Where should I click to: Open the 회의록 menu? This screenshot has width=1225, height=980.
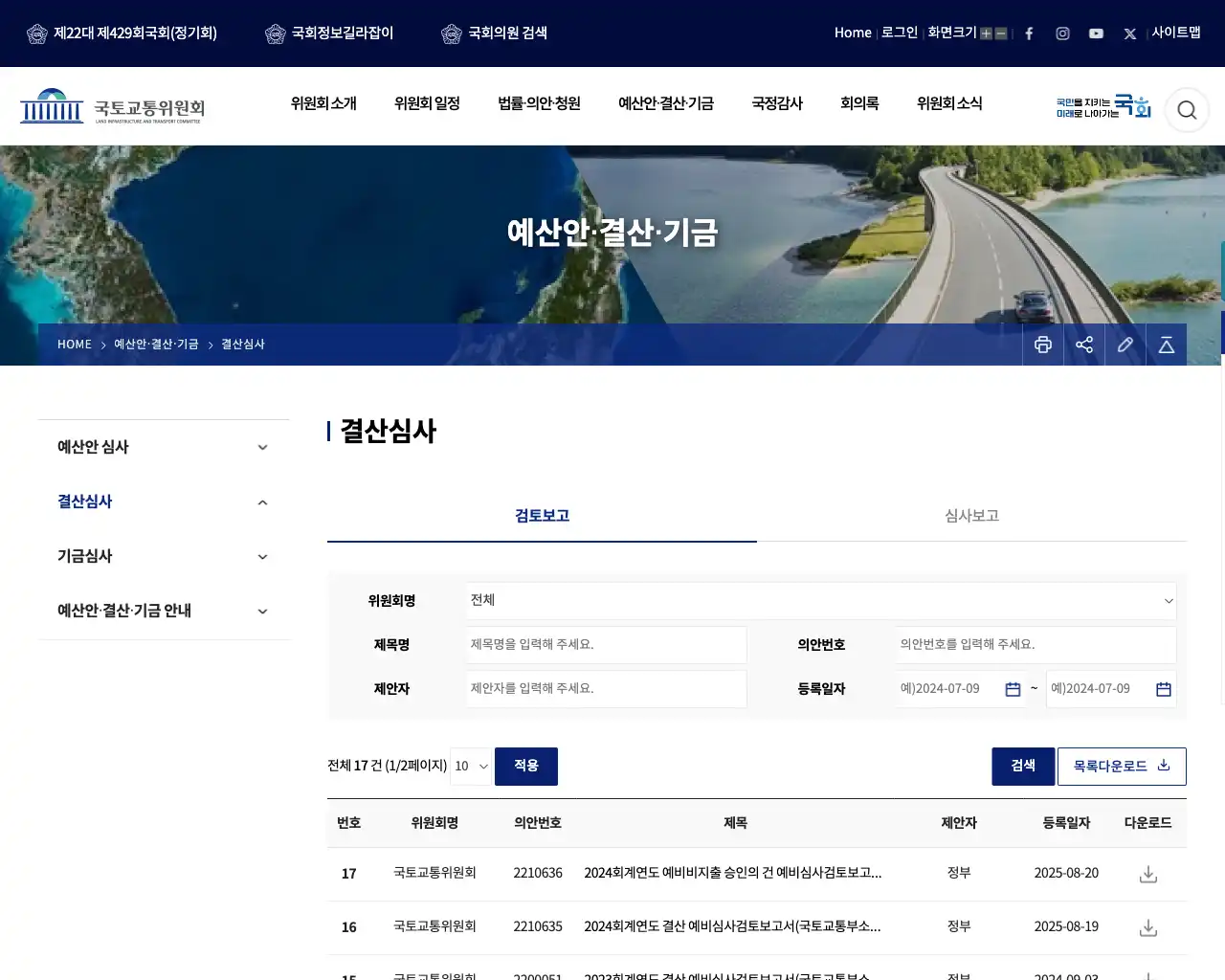pyautogui.click(x=859, y=103)
